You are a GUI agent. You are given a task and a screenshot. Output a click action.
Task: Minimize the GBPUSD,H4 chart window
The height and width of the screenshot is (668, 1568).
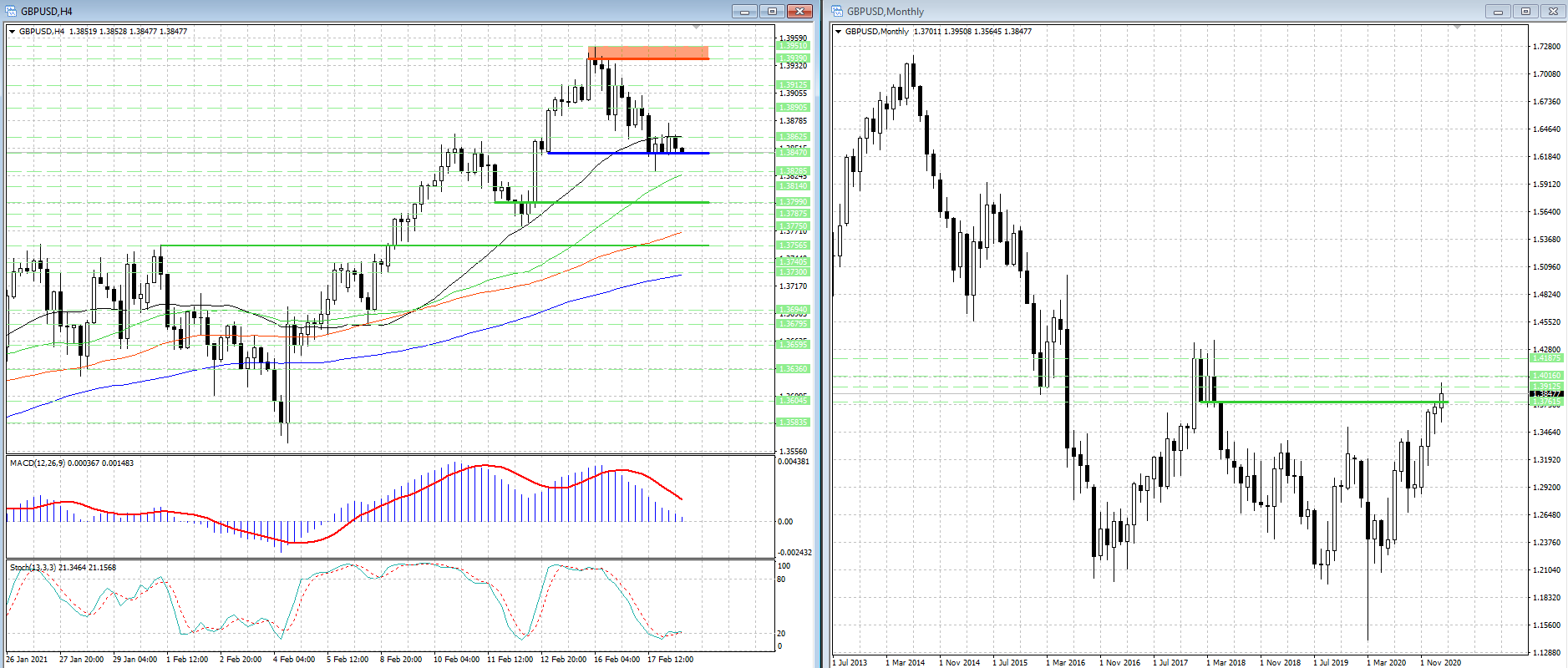tap(744, 11)
